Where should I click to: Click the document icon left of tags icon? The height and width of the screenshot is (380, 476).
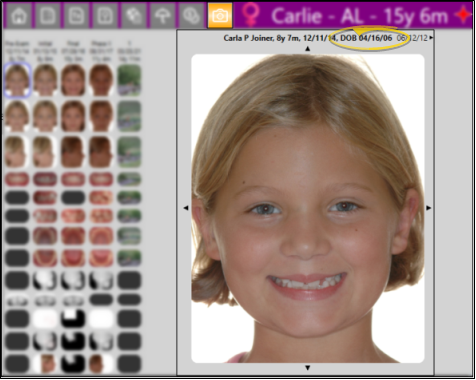[x=105, y=15]
